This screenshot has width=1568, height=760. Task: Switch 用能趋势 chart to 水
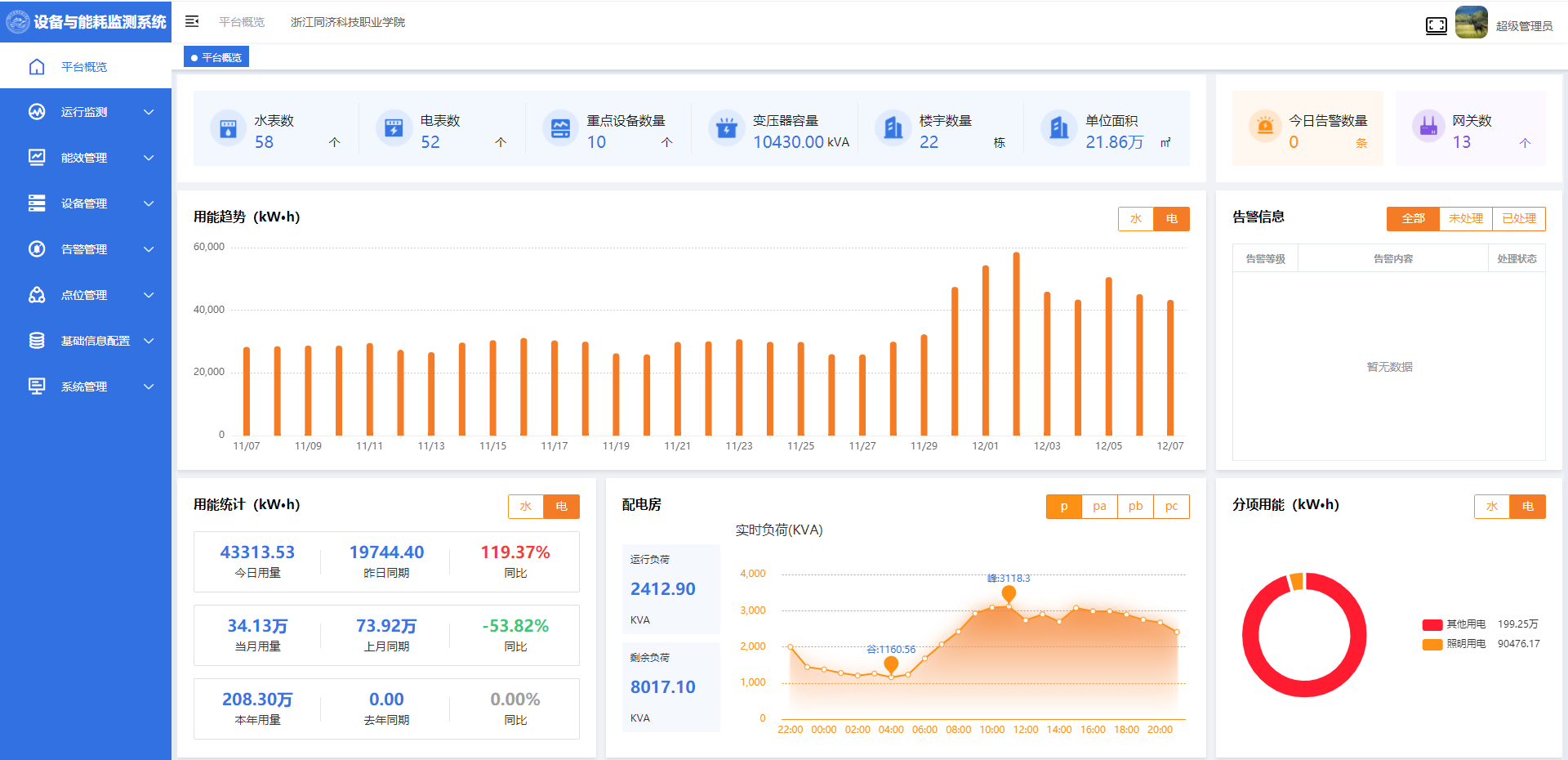coord(1135,219)
